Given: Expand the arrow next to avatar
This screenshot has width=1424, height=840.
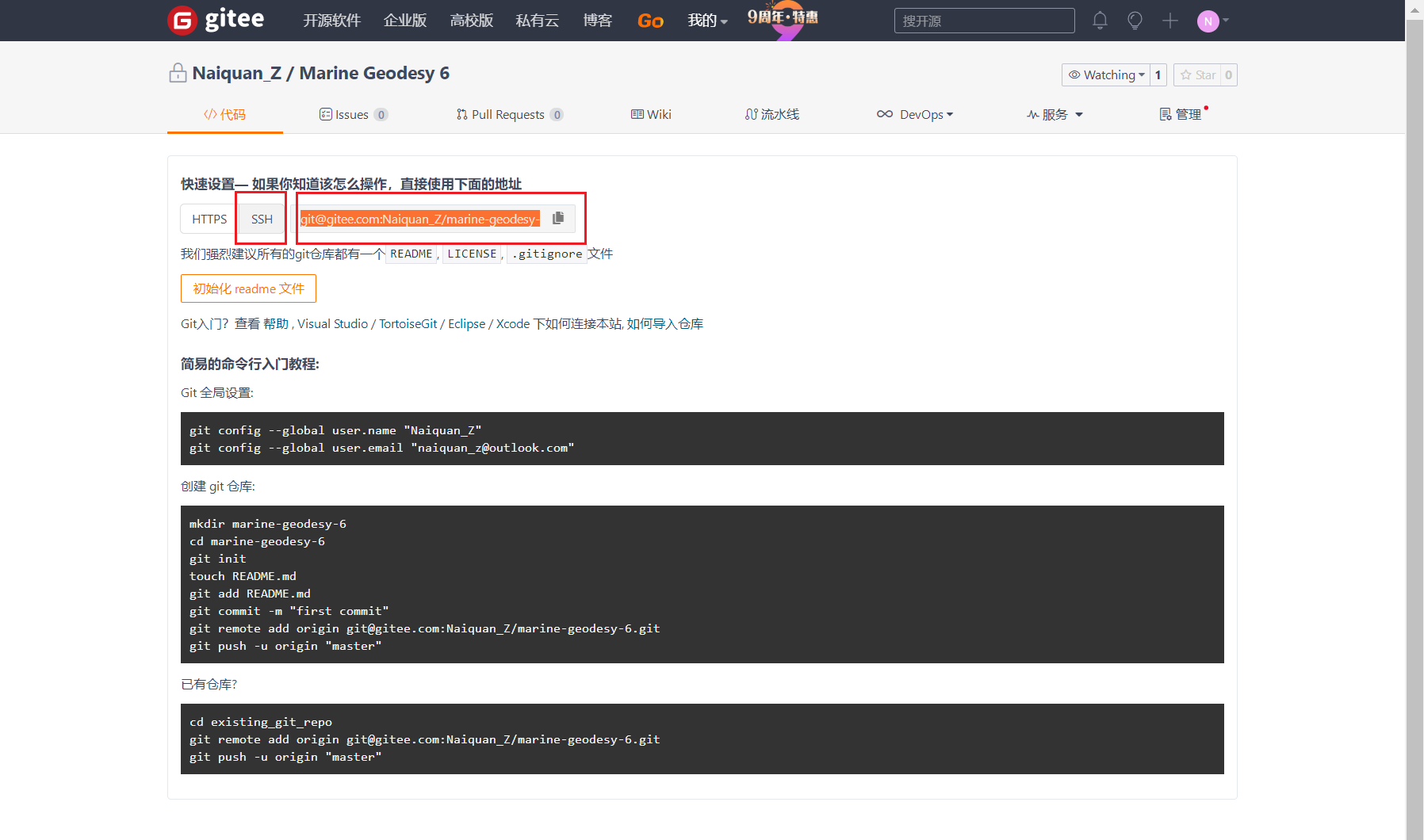Looking at the screenshot, I should pyautogui.click(x=1226, y=21).
